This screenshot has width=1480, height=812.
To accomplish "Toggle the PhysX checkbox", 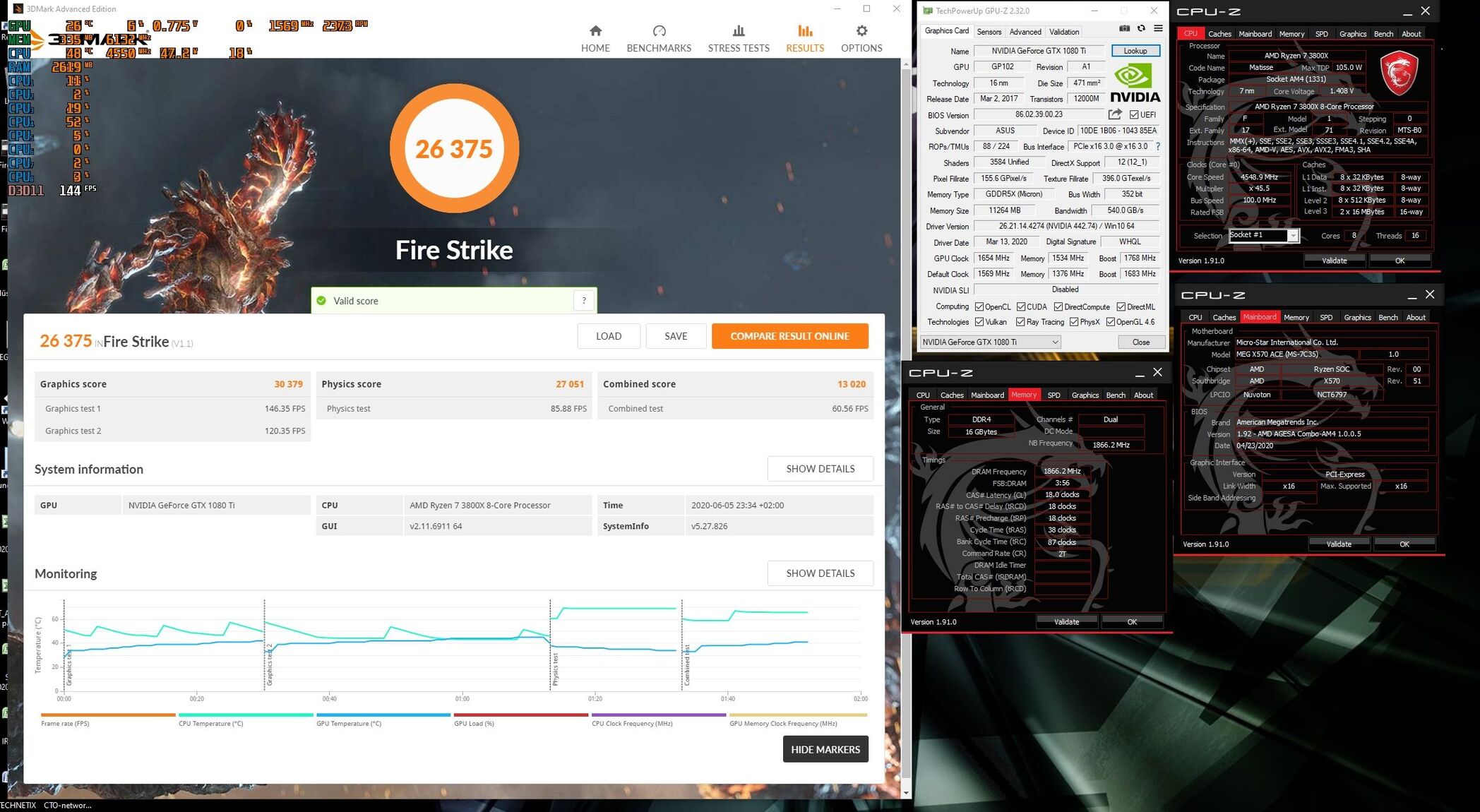I will (x=1074, y=322).
